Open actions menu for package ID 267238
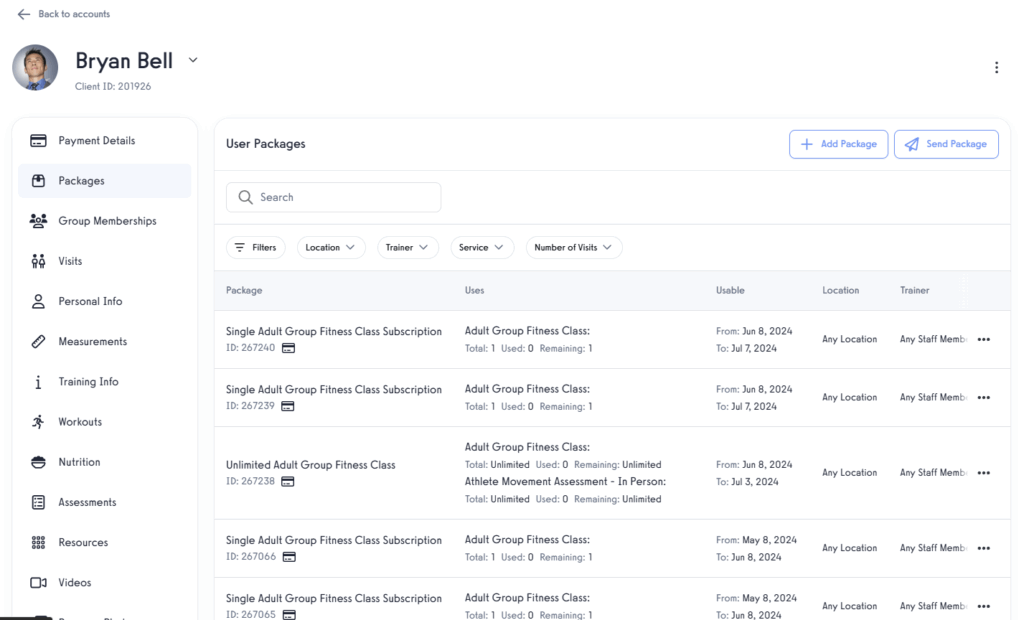This screenshot has width=1024, height=620. click(983, 472)
